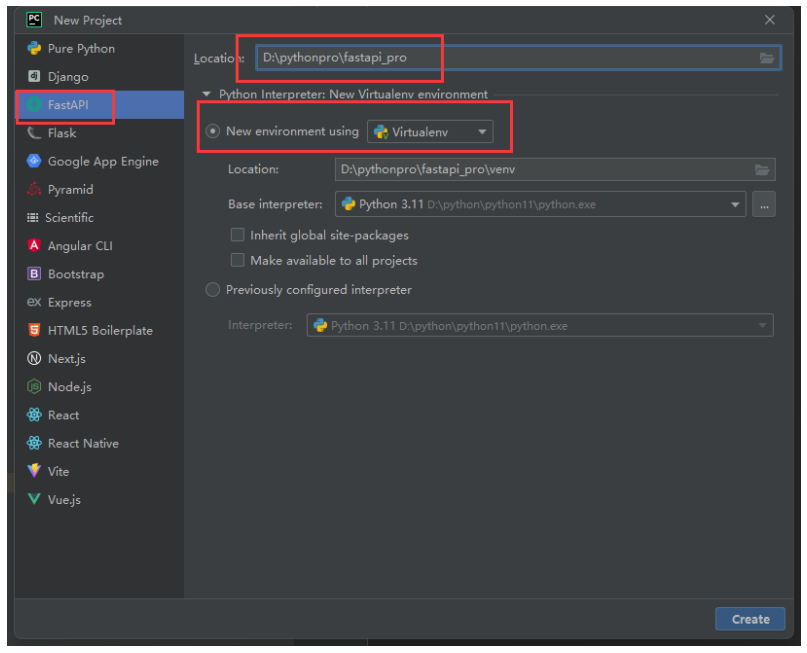Viewport: 807px width, 653px height.
Task: Click the Scientific project icon
Action: (x=32, y=218)
